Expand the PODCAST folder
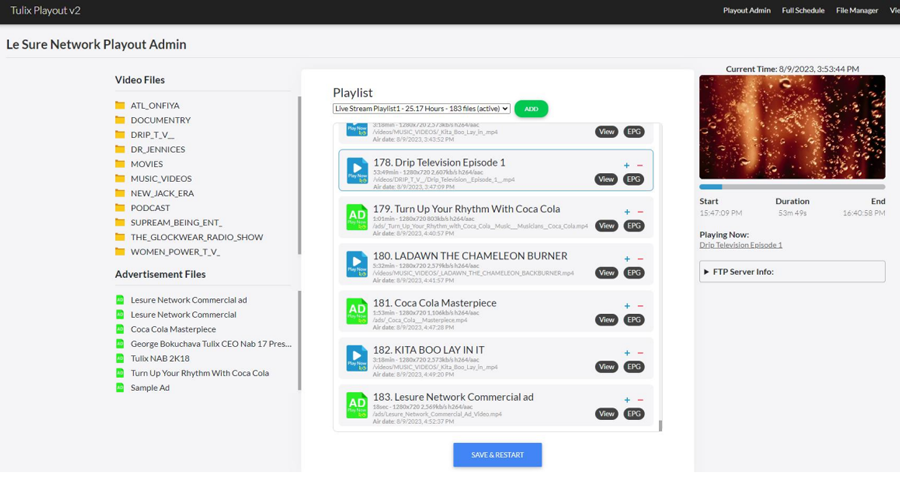Viewport: 900px width, 502px height. coord(150,208)
